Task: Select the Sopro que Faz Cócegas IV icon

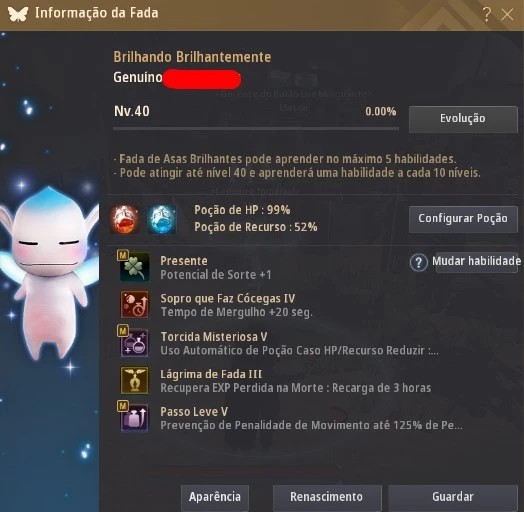Action: coord(135,304)
